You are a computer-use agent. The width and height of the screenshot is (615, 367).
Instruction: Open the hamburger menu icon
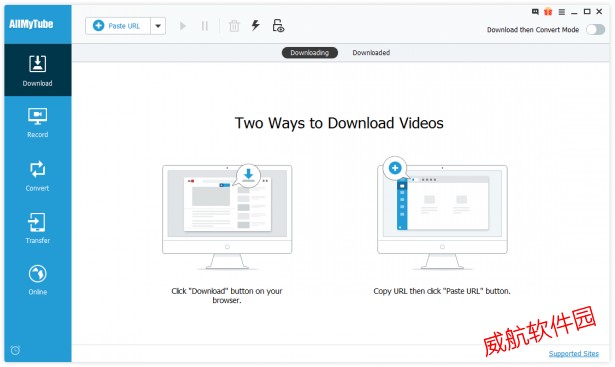(x=562, y=12)
